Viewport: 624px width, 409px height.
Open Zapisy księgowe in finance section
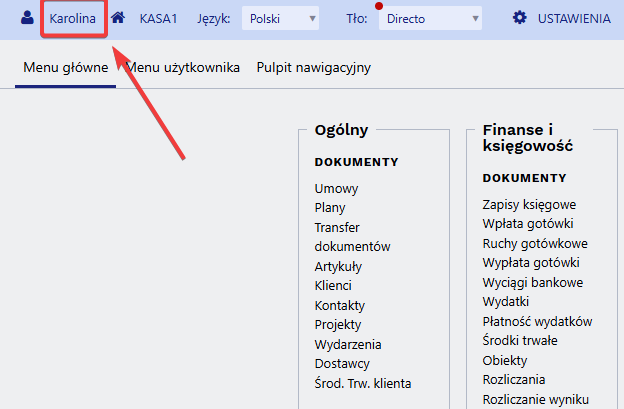(x=528, y=204)
